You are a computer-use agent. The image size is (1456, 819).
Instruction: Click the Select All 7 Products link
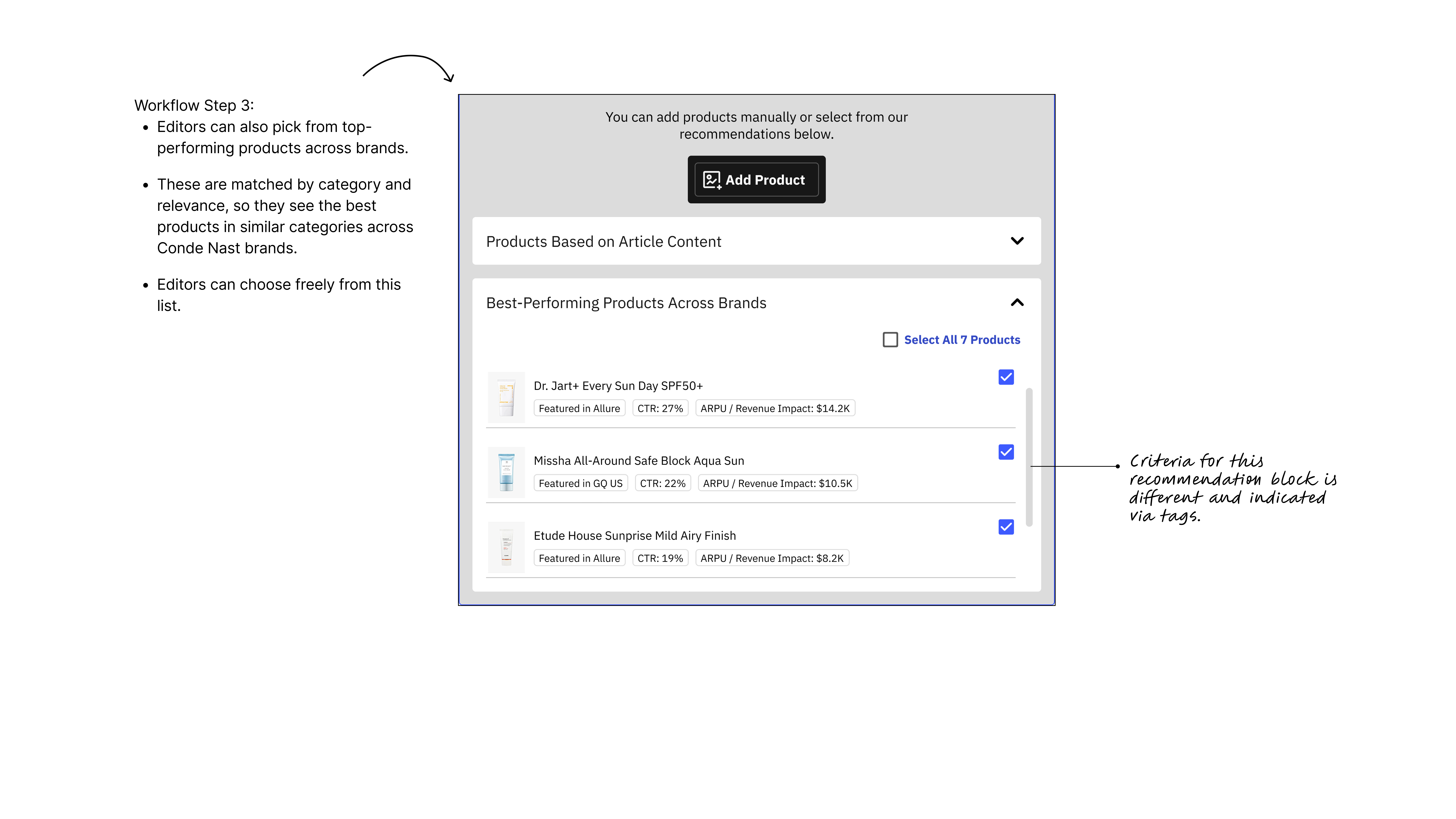(962, 340)
